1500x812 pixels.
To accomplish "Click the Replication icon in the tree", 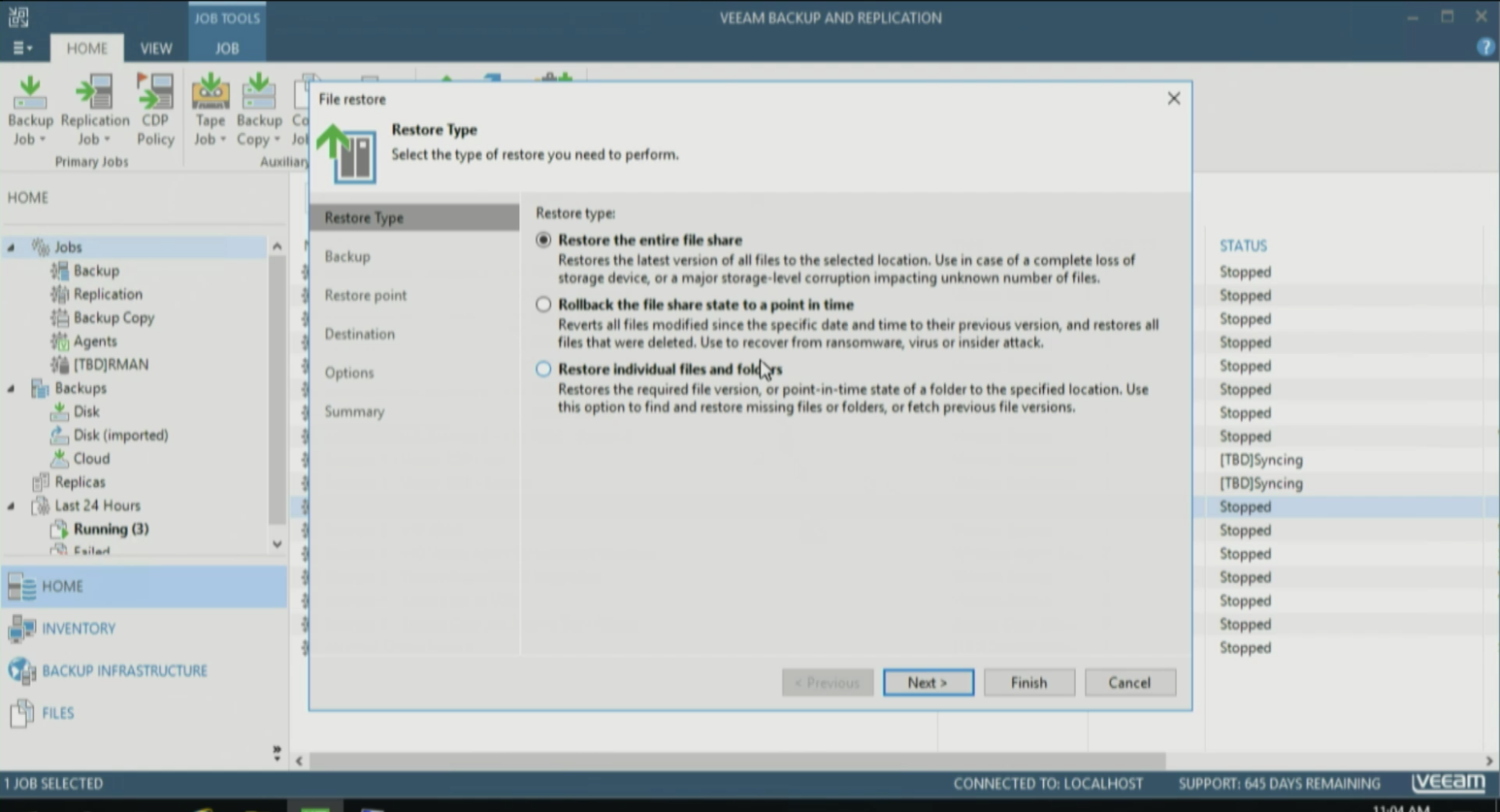I will point(60,294).
